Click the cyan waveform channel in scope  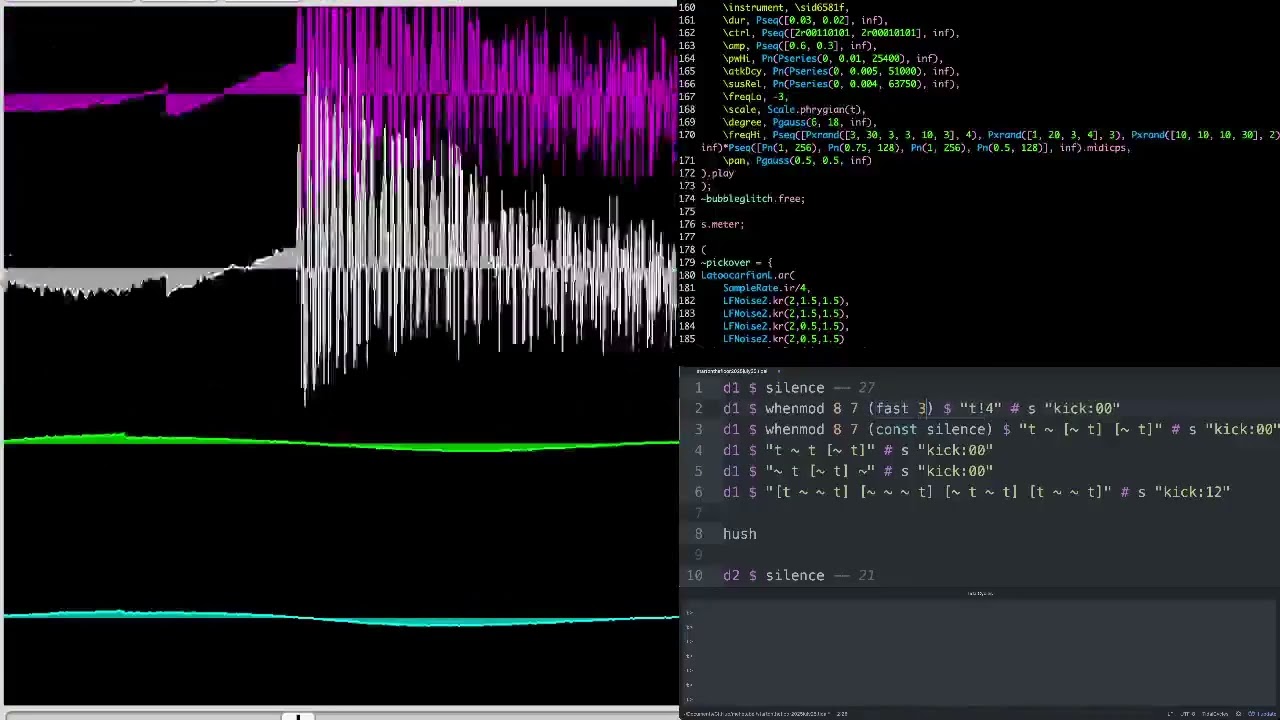(x=340, y=616)
